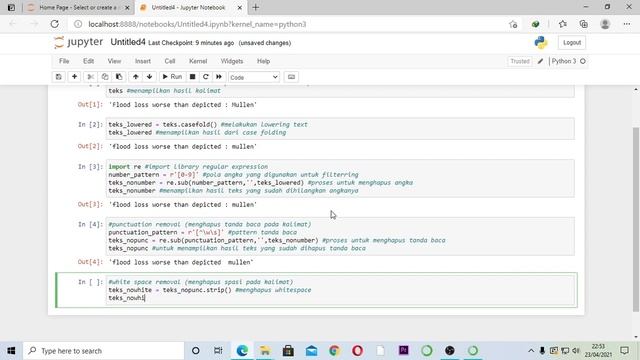640x360 pixels.
Task: Save notebook with the floppy disk icon
Action: tap(59, 77)
